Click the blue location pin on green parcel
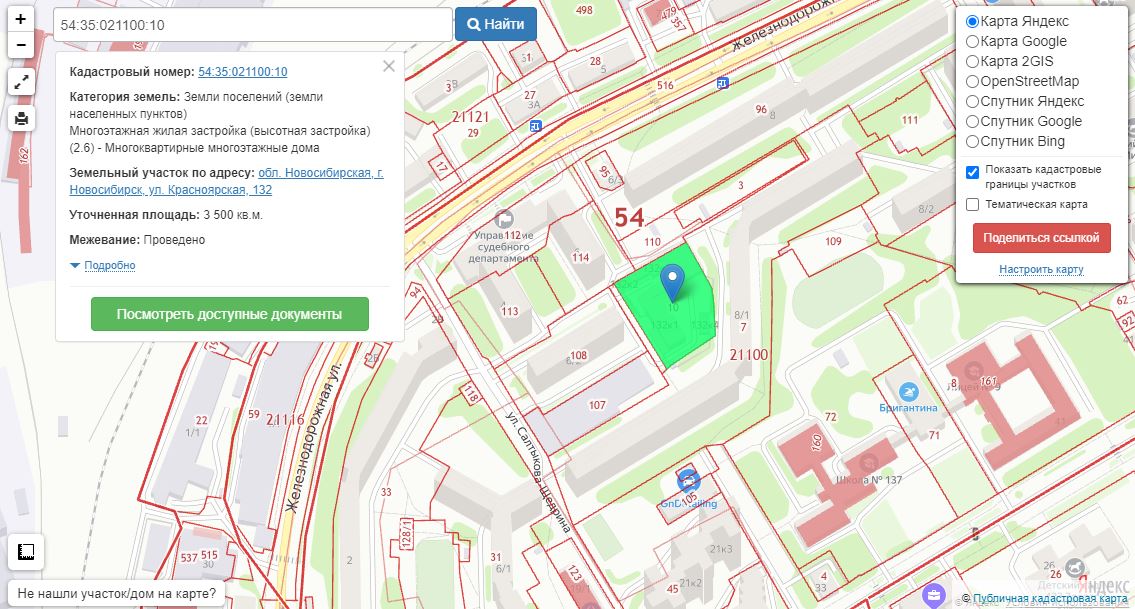The image size is (1135, 609). [673, 283]
